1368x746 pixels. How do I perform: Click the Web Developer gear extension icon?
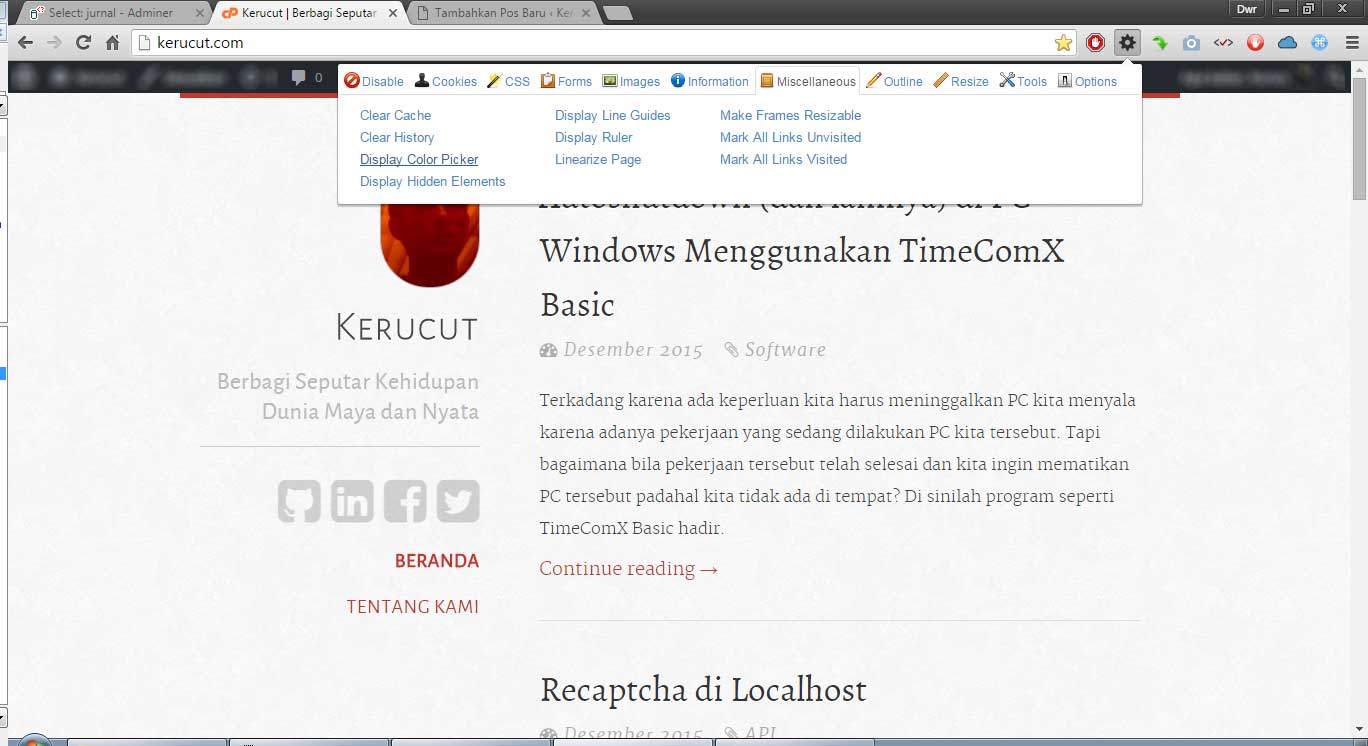[x=1127, y=43]
